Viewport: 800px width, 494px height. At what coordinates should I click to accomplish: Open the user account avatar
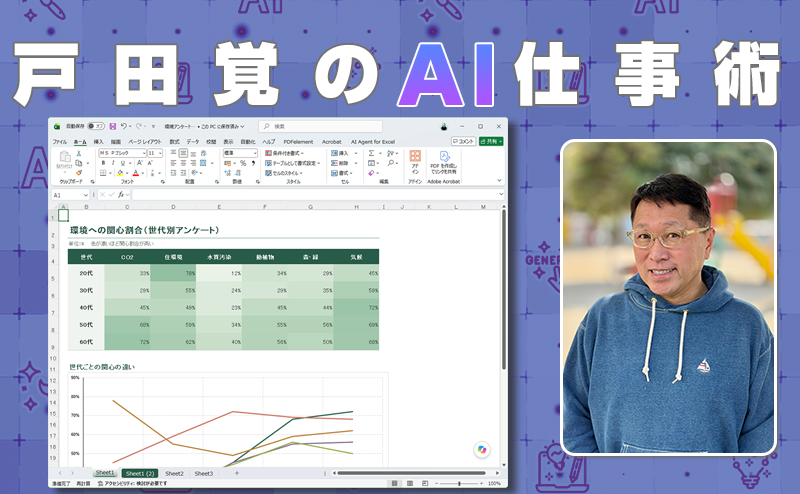tap(444, 127)
